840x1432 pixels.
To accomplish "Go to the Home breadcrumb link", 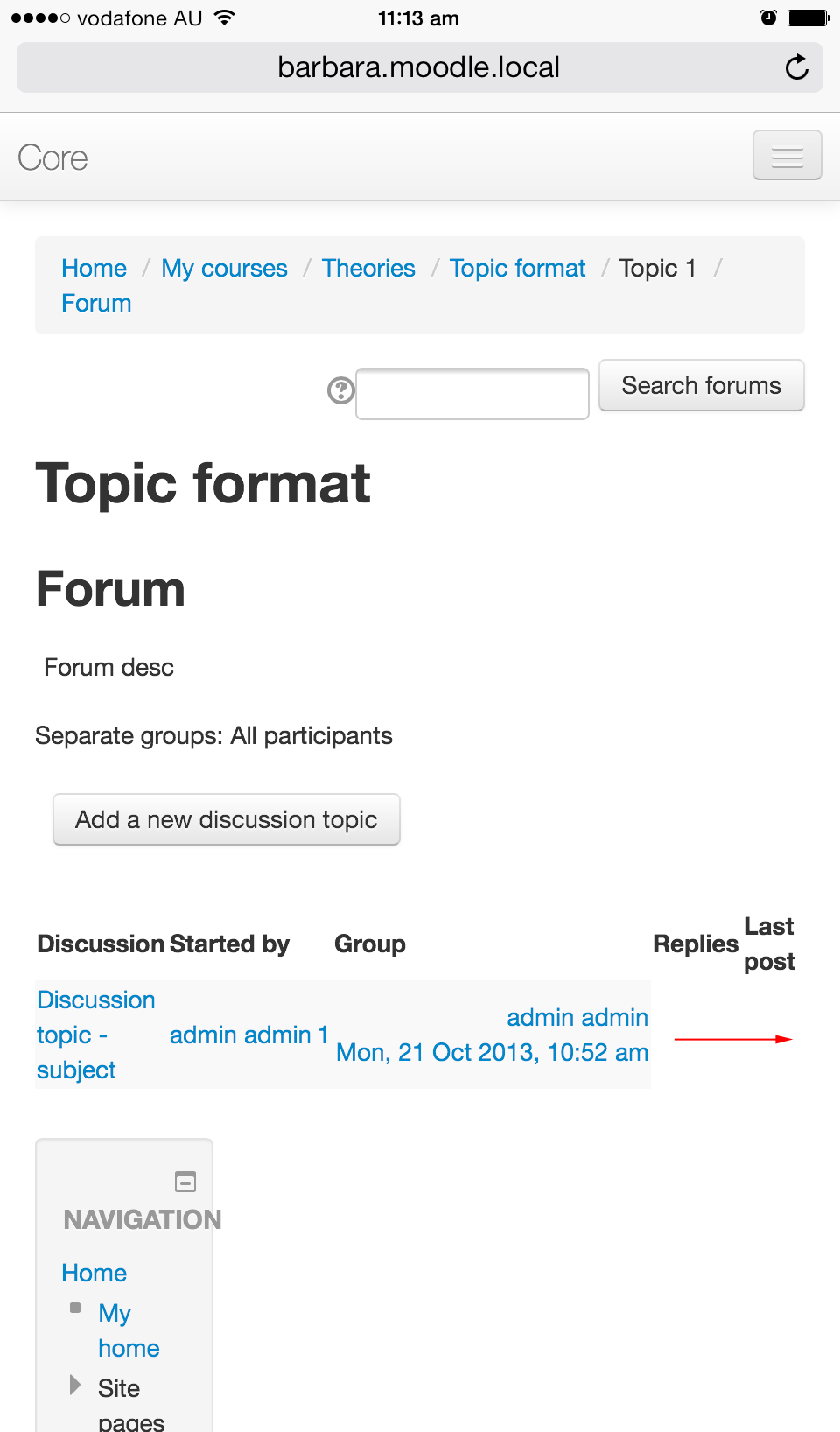I will [x=94, y=268].
